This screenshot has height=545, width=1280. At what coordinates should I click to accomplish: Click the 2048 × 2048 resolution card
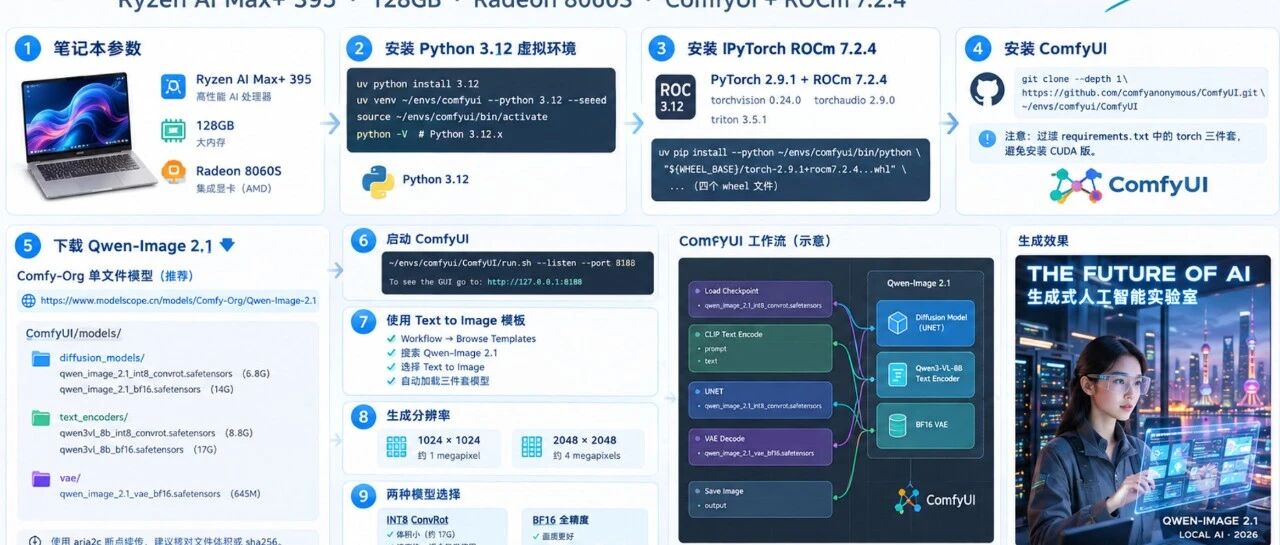coord(578,447)
